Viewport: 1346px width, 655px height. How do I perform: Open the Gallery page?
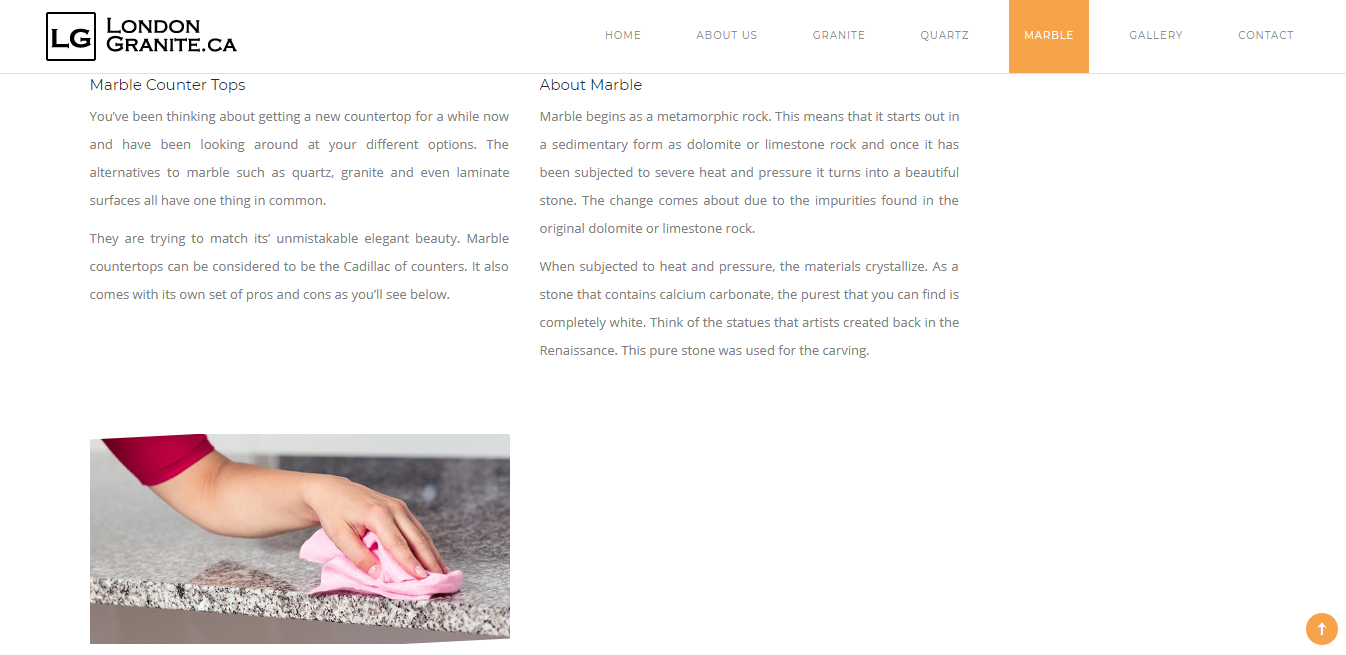tap(1156, 35)
